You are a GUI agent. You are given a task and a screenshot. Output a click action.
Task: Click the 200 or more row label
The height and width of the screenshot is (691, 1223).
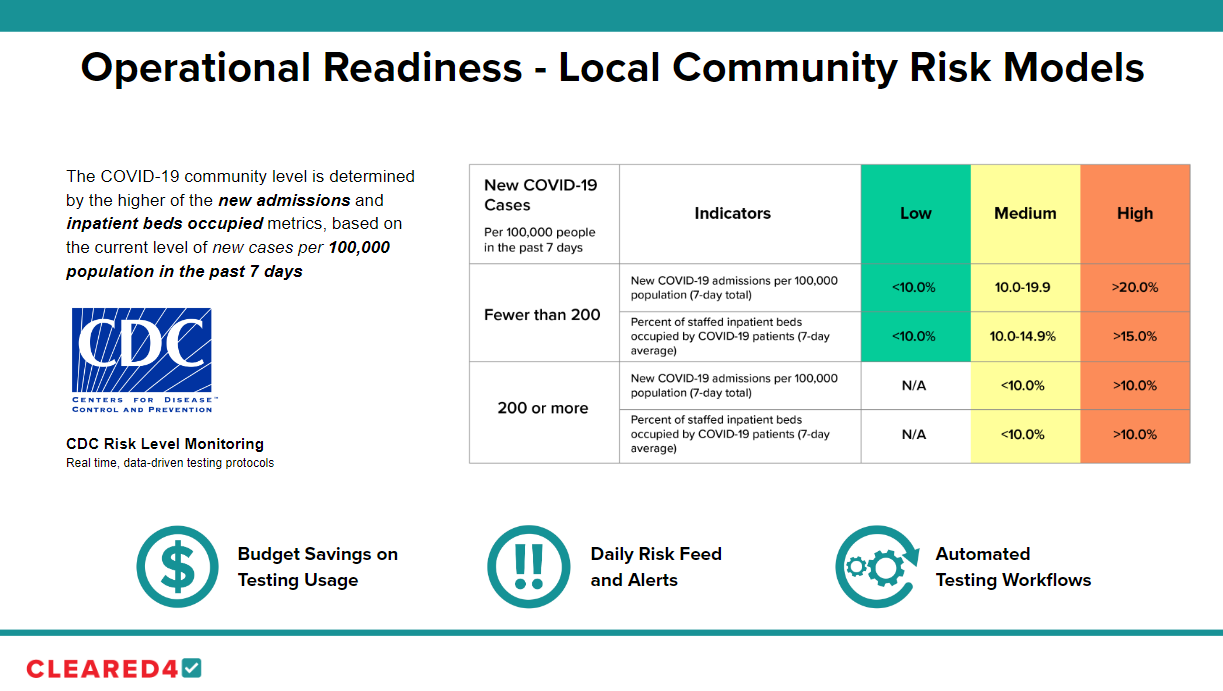coord(541,408)
